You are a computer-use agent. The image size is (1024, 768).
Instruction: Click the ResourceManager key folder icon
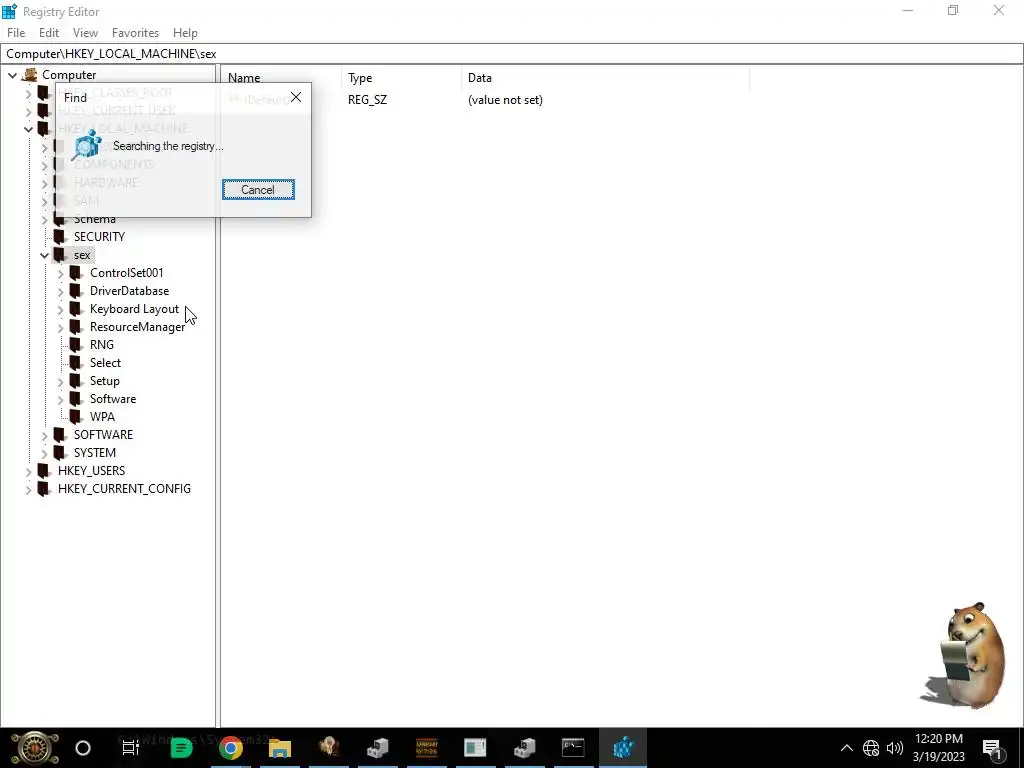pos(76,327)
